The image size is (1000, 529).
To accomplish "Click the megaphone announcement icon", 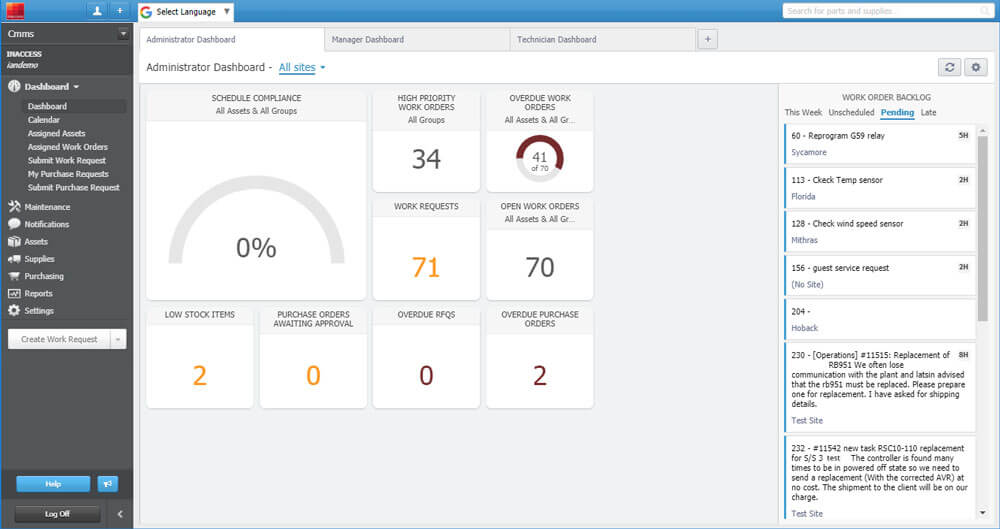I will 108,484.
